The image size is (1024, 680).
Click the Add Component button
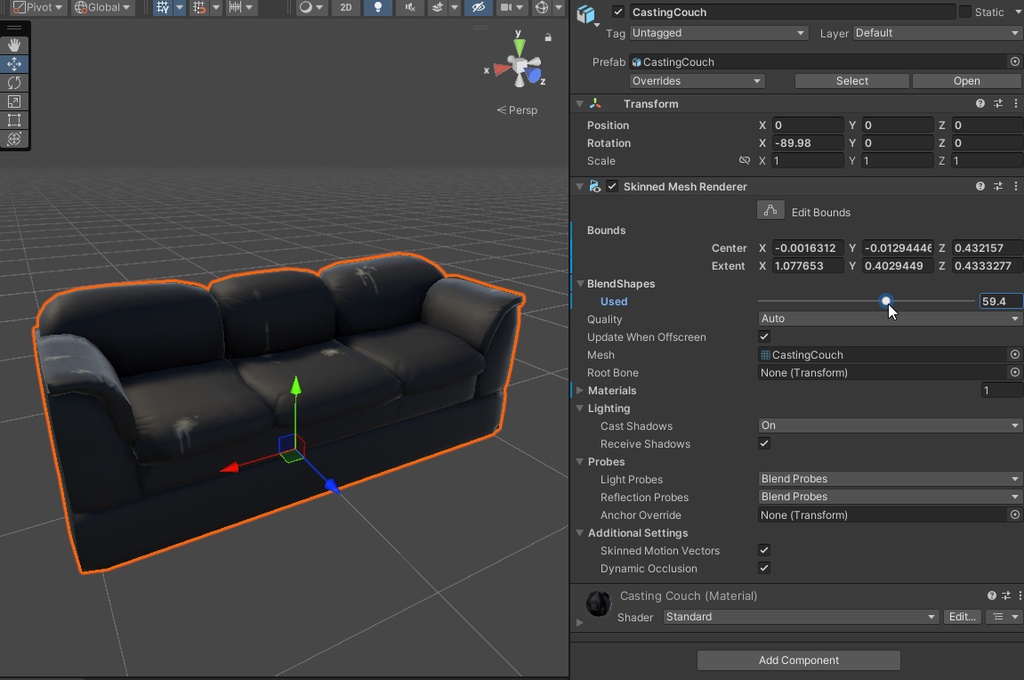coord(798,660)
